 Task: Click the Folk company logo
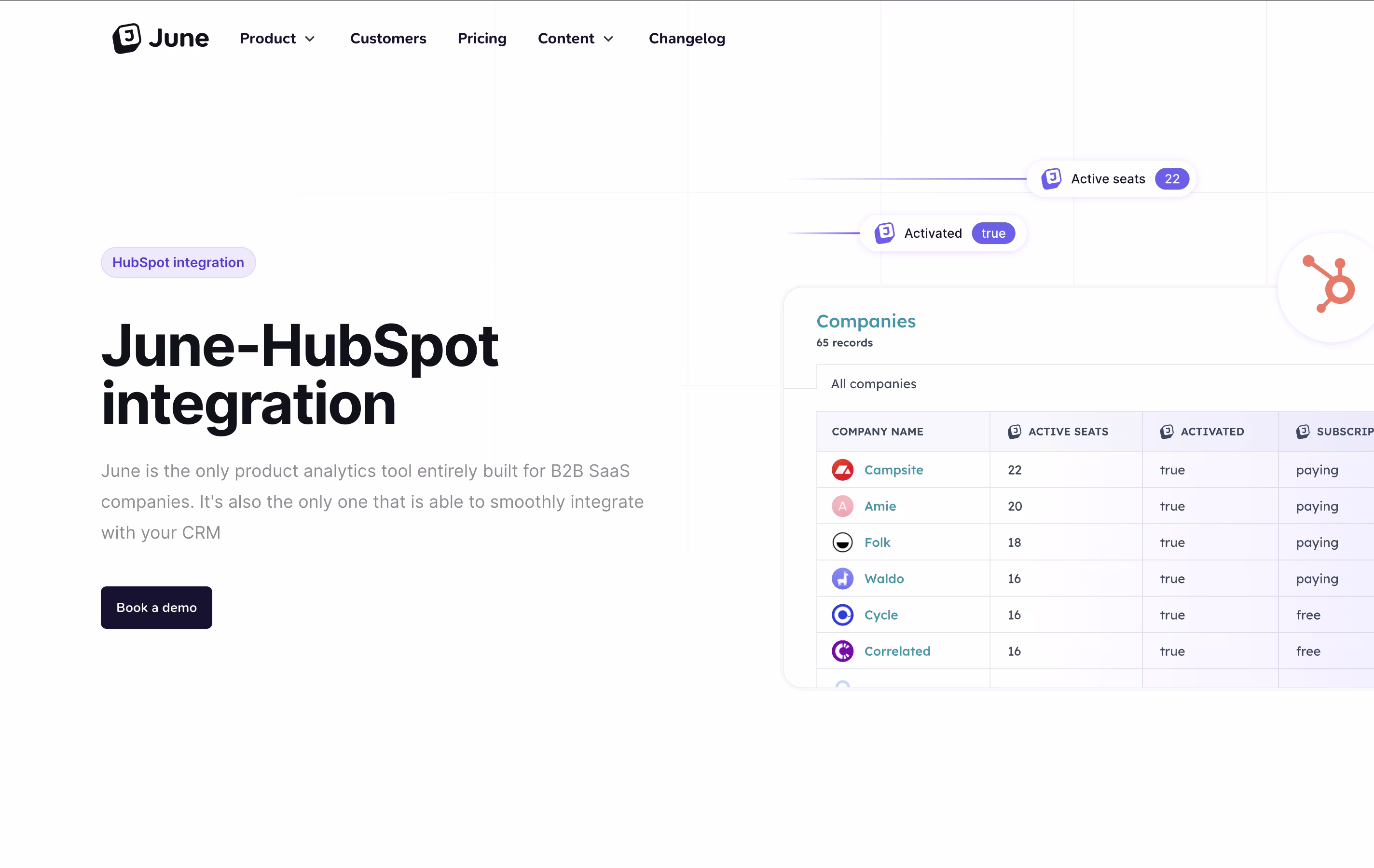tap(842, 542)
